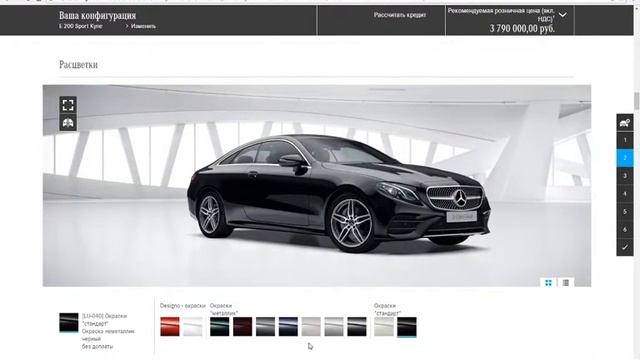The image size is (640, 360).
Task: Go to configuration step 3
Action: click(624, 176)
